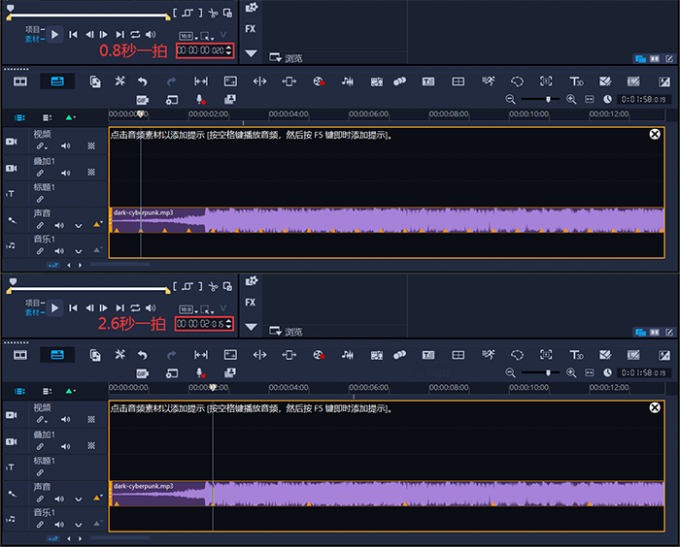Click the redo arrow in the 0.8秒 screenshot
This screenshot has width=680, height=547.
tap(172, 82)
